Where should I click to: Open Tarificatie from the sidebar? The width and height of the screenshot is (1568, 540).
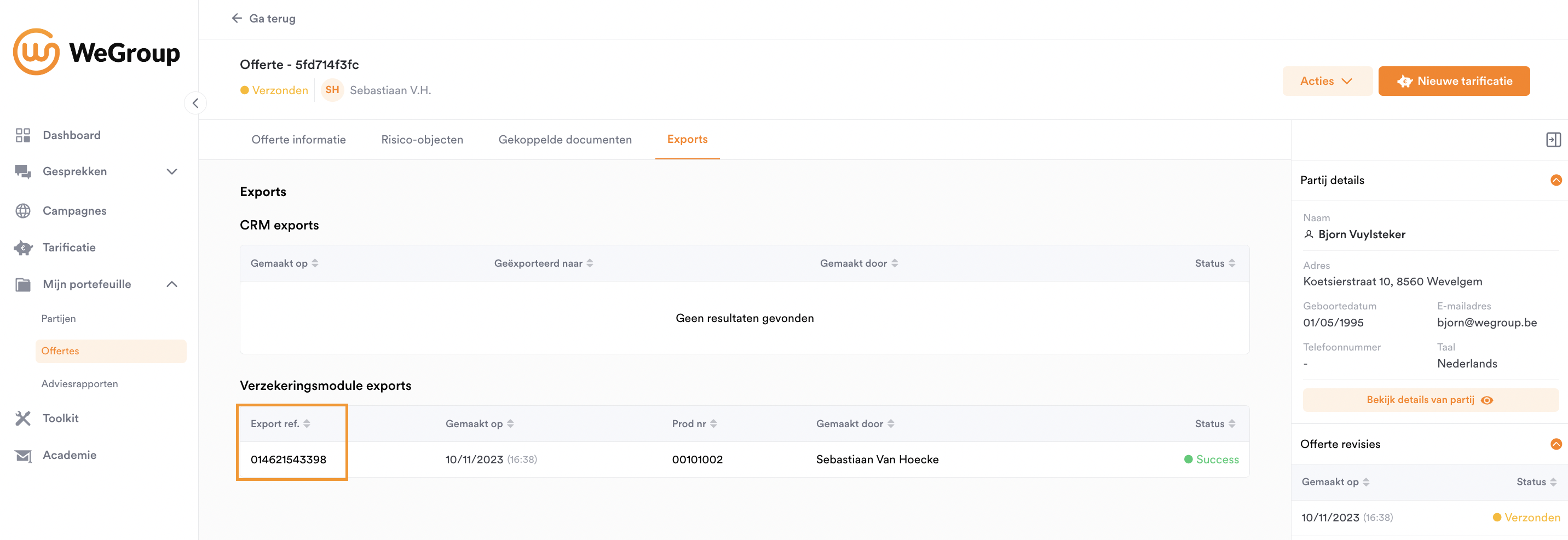(x=69, y=248)
